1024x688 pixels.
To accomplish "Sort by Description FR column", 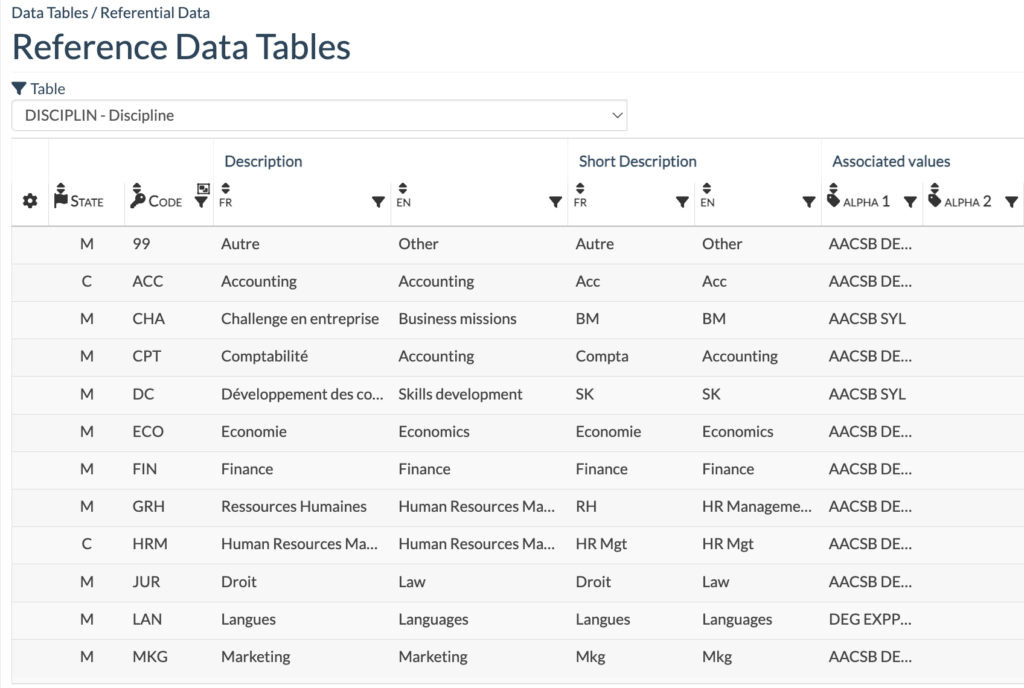I will point(225,187).
